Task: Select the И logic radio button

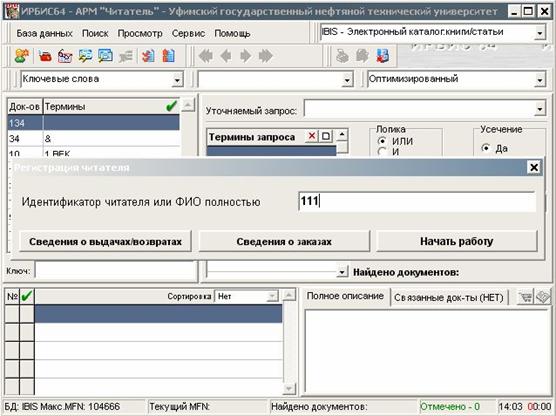Action: [382, 152]
